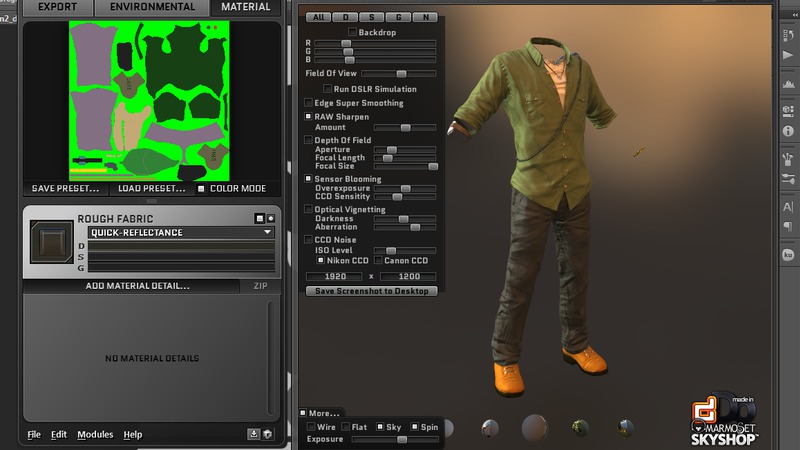Viewport: 800px width, 450px height.
Task: Enable Run DSLR Simulation checkbox
Action: [x=327, y=89]
